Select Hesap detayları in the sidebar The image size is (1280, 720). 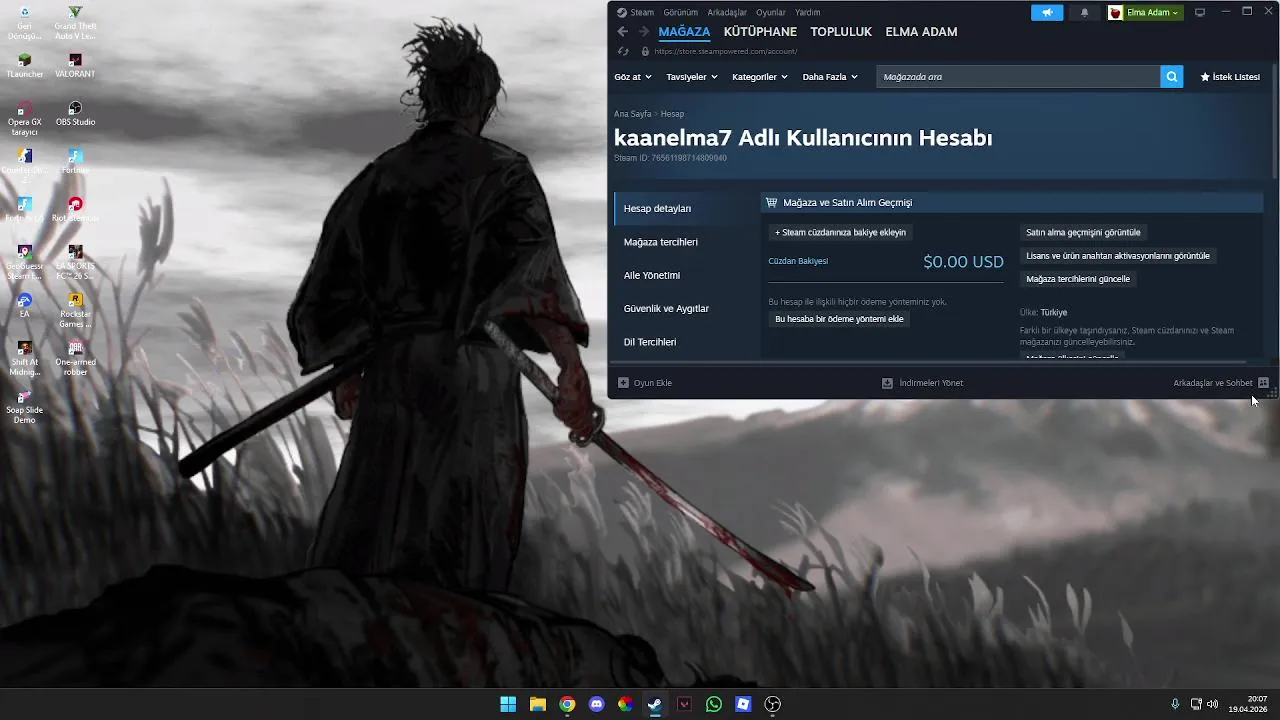pyautogui.click(x=657, y=208)
